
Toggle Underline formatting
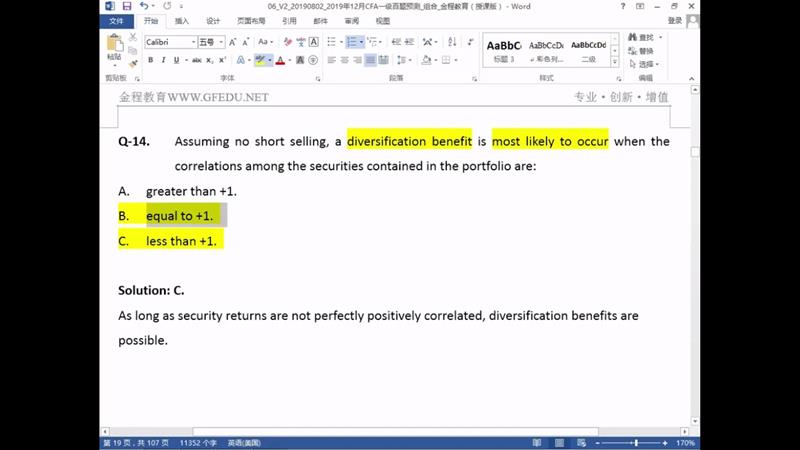(177, 60)
